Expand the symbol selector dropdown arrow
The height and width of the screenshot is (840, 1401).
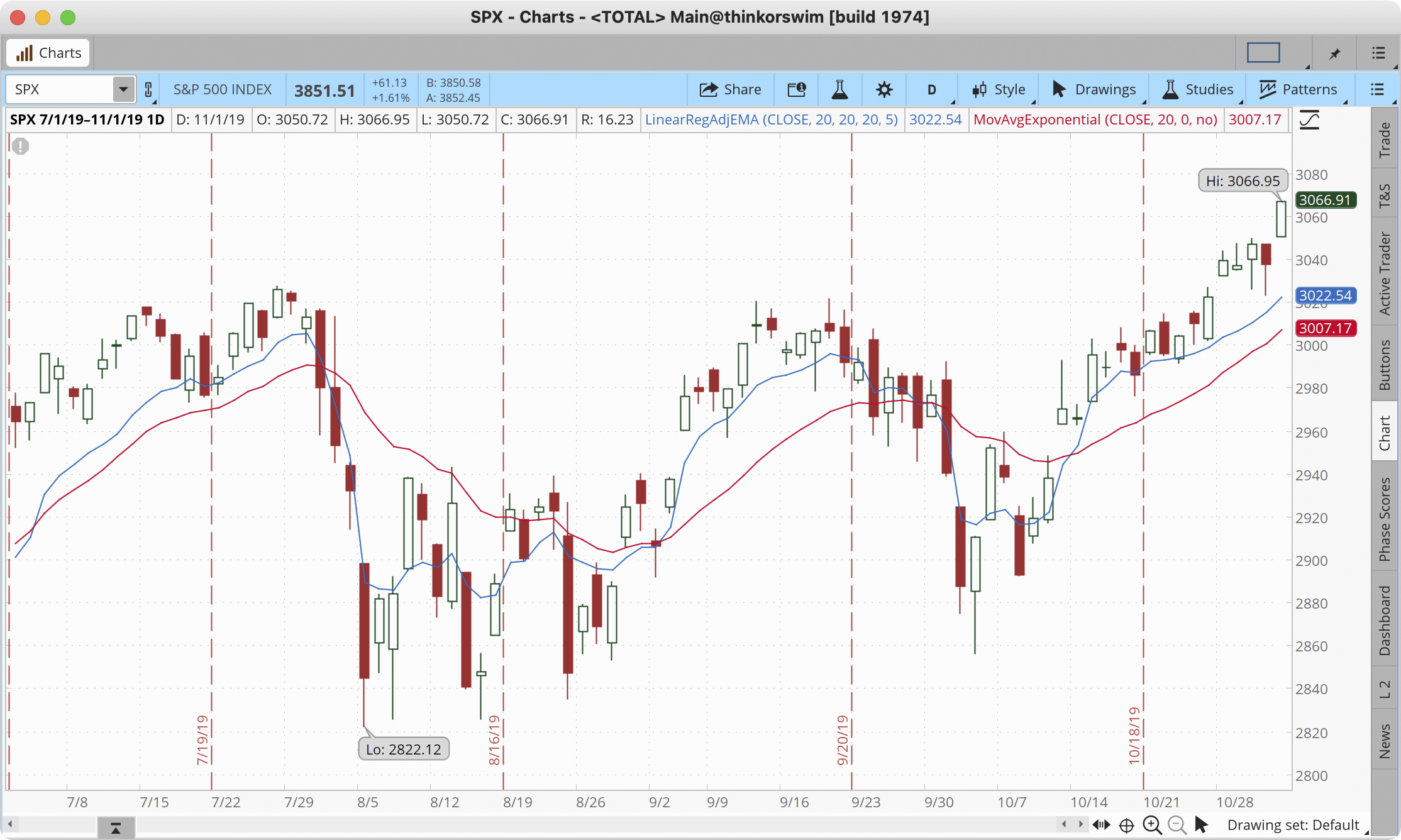point(124,89)
